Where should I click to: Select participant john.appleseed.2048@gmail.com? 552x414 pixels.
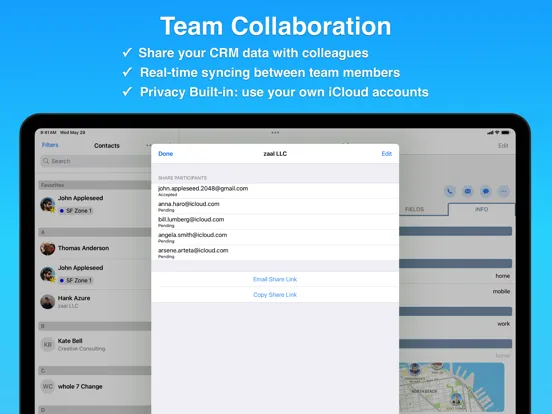[x=275, y=191]
